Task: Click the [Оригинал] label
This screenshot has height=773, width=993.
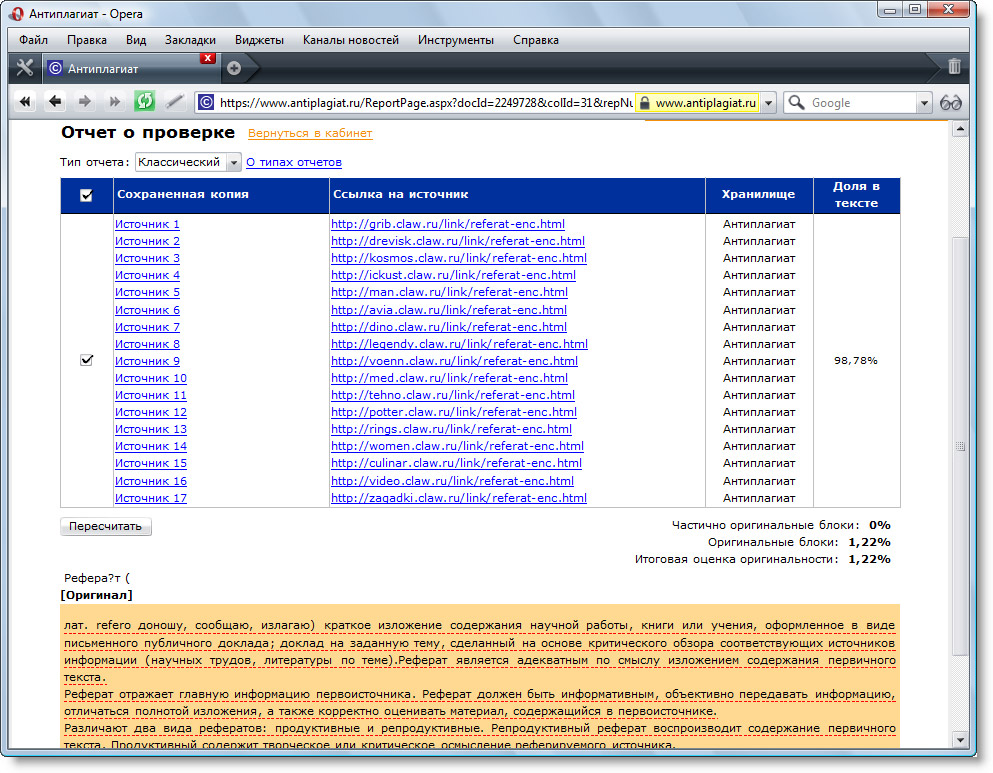Action: (96, 595)
